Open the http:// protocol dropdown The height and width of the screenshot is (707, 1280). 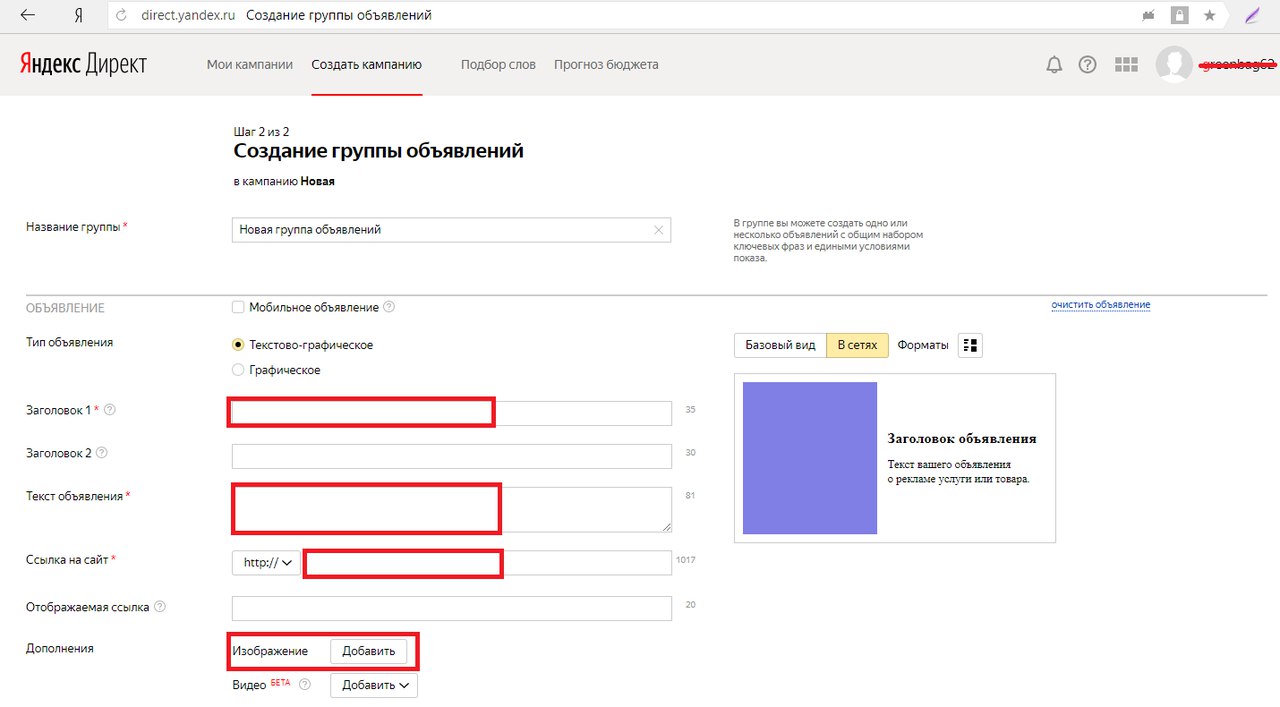[x=266, y=563]
